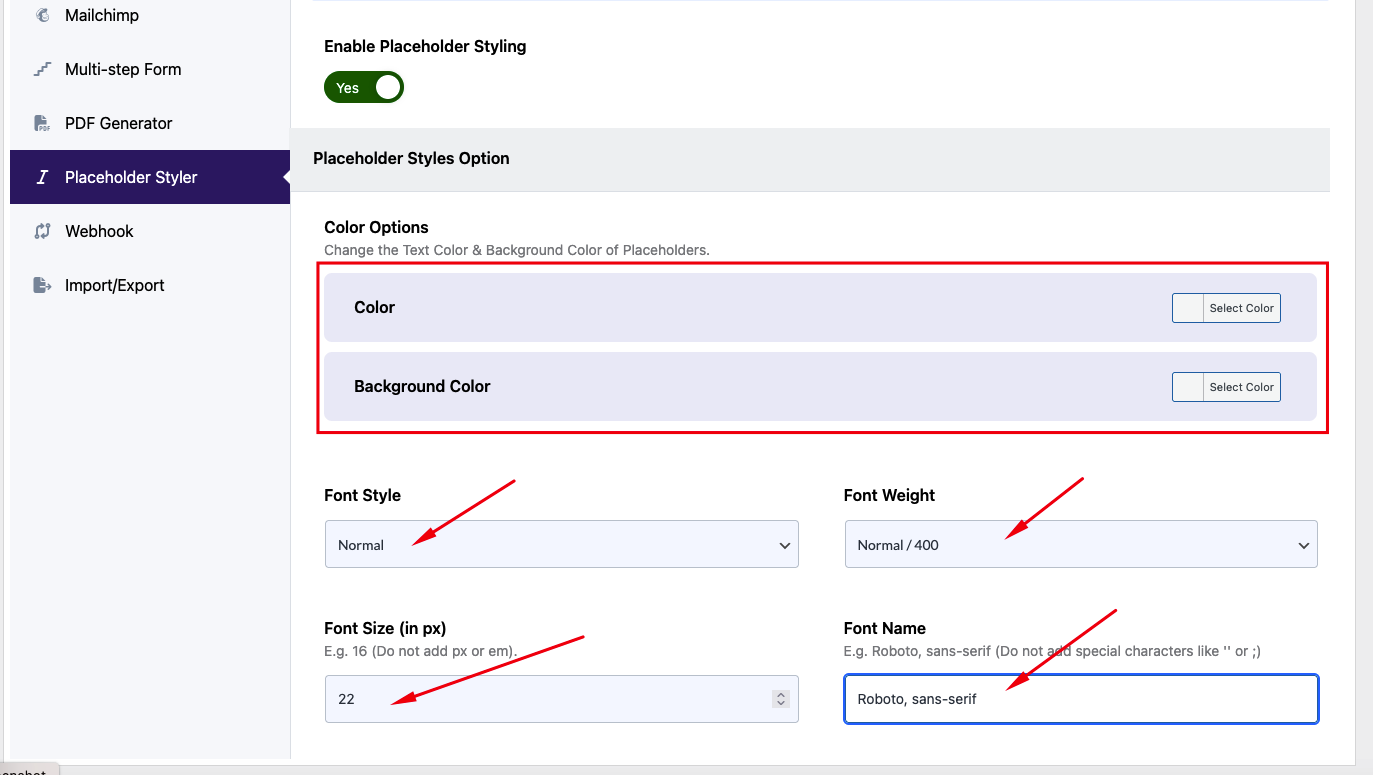Click the Font Size input field
The height and width of the screenshot is (775, 1373).
[x=562, y=699]
